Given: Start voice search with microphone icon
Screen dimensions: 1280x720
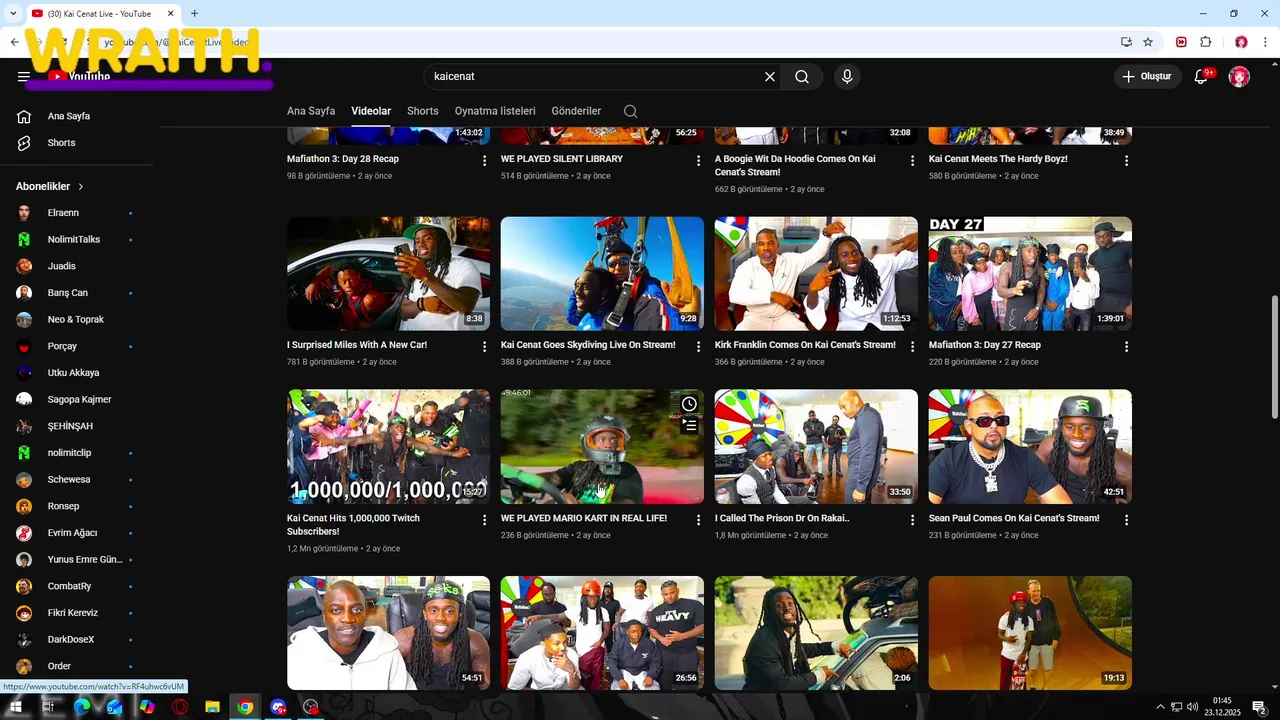Looking at the screenshot, I should coord(847,76).
